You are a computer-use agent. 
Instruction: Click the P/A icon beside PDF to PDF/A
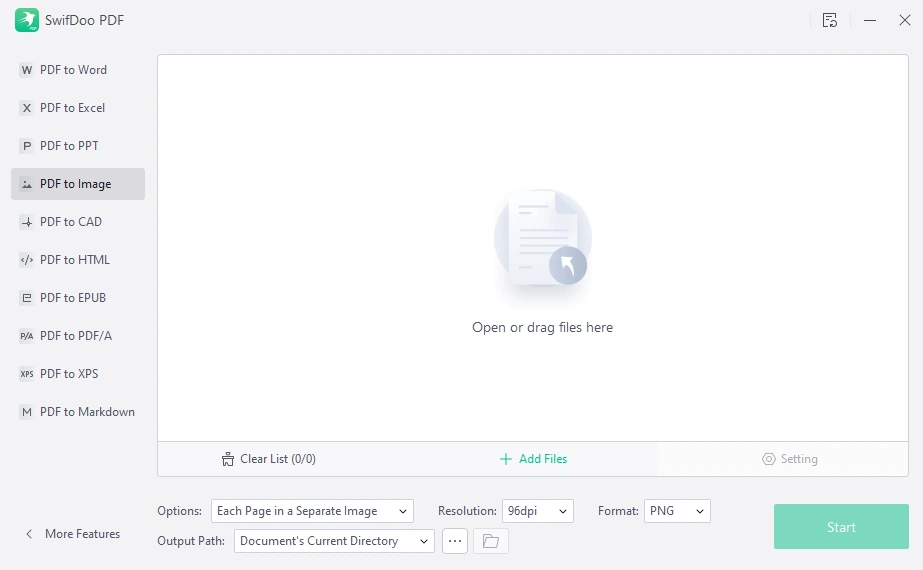[x=26, y=336]
